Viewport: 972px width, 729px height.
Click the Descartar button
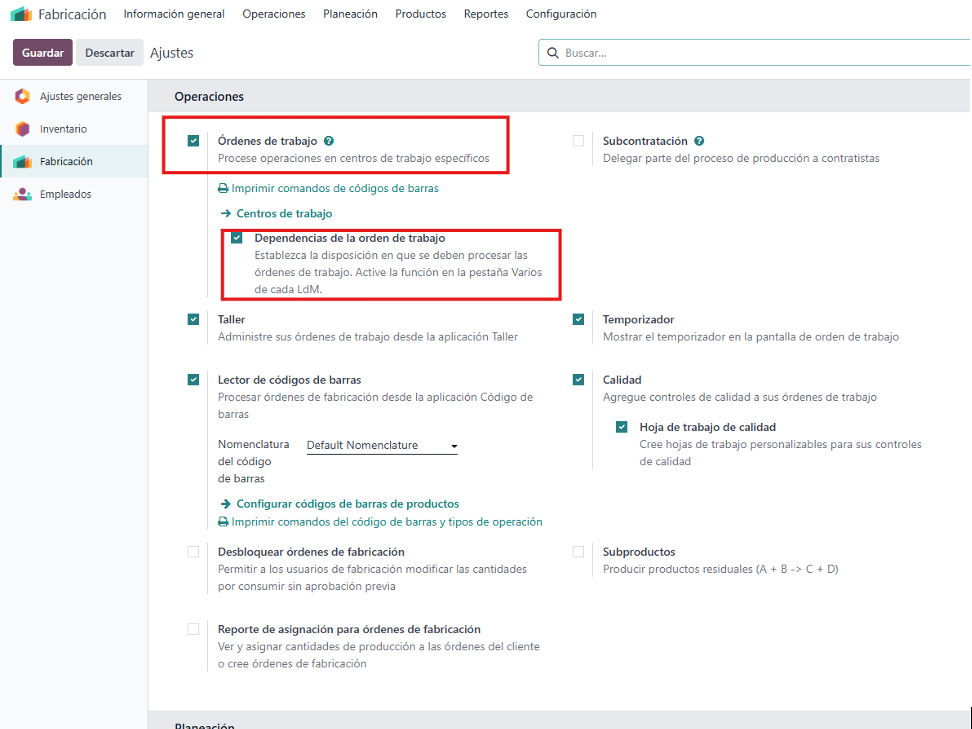pyautogui.click(x=110, y=53)
